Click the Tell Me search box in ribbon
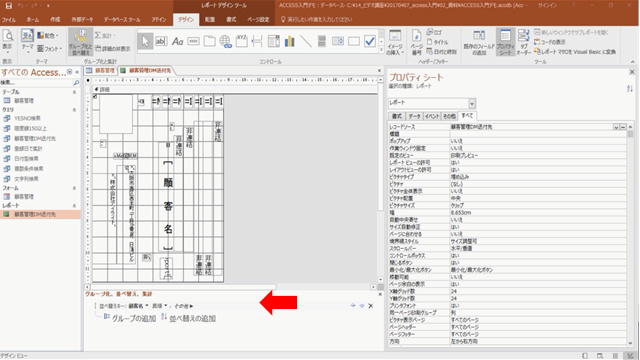 pos(317,20)
